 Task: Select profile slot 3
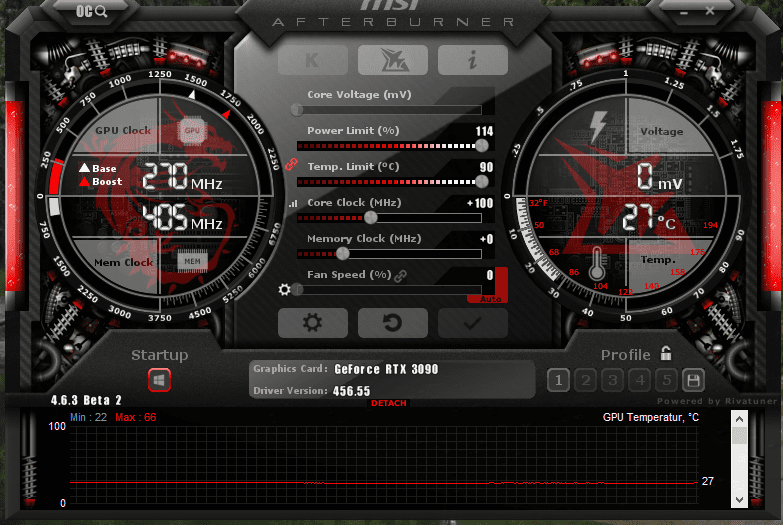[x=613, y=381]
